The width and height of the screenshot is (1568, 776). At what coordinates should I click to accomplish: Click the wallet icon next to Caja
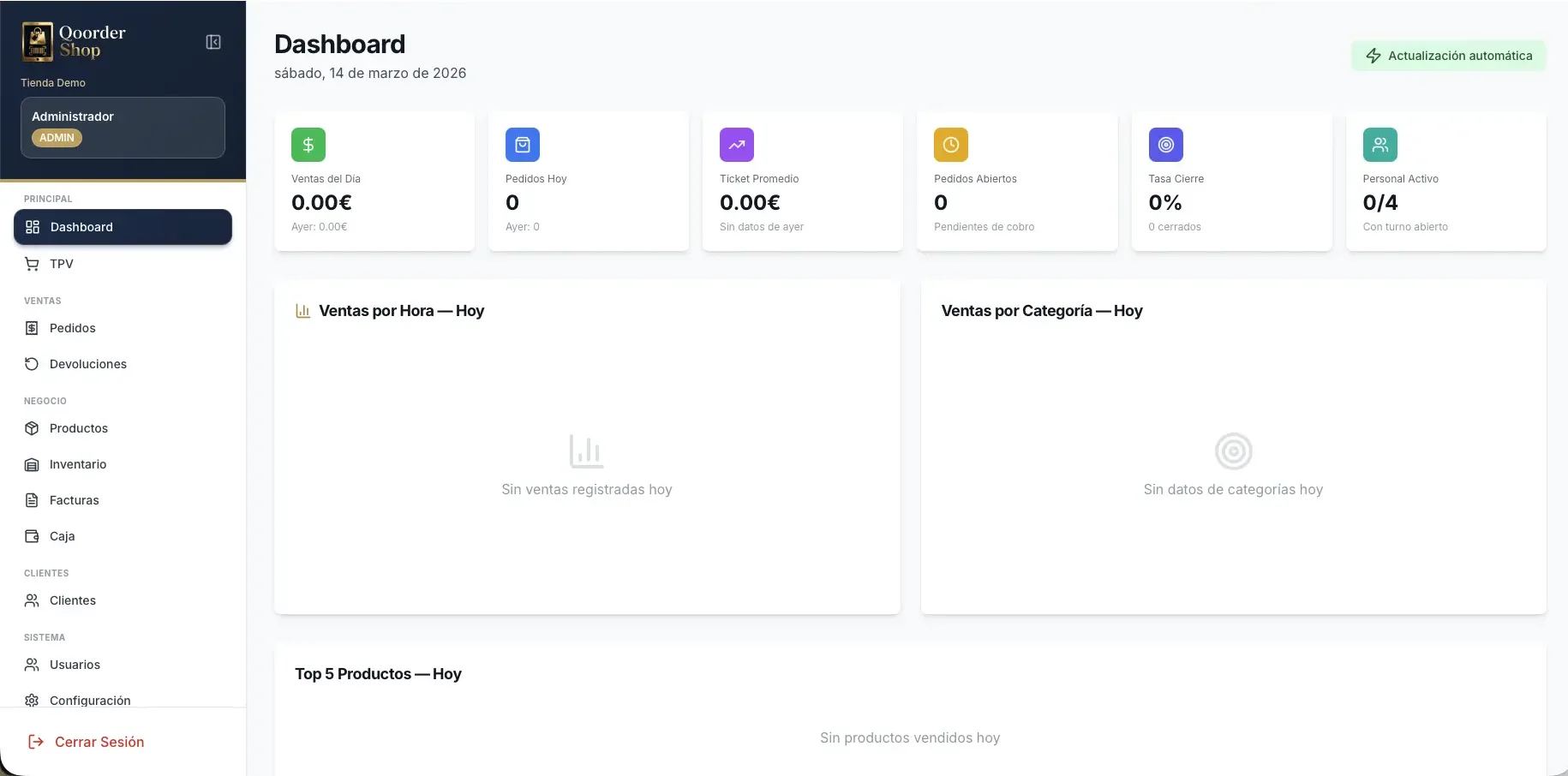[32, 536]
